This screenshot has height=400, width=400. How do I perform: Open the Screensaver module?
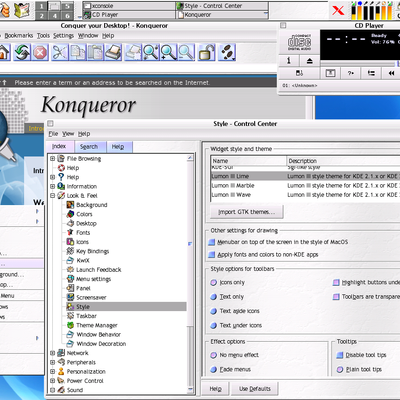(x=91, y=297)
